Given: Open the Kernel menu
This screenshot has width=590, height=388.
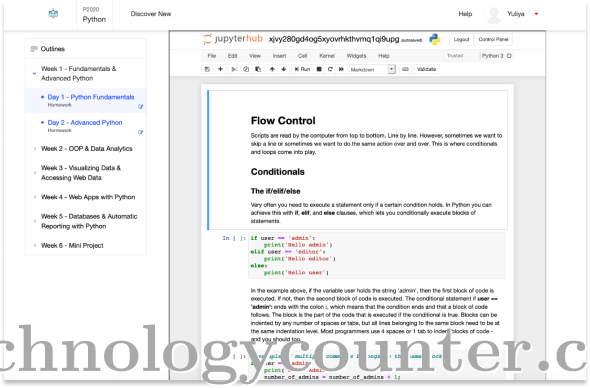Looking at the screenshot, I should (327, 56).
